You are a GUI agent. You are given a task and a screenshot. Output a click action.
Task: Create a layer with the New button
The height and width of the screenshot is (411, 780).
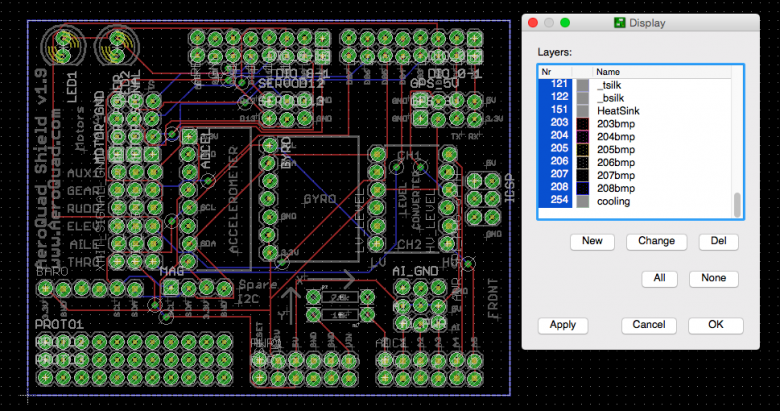click(592, 241)
